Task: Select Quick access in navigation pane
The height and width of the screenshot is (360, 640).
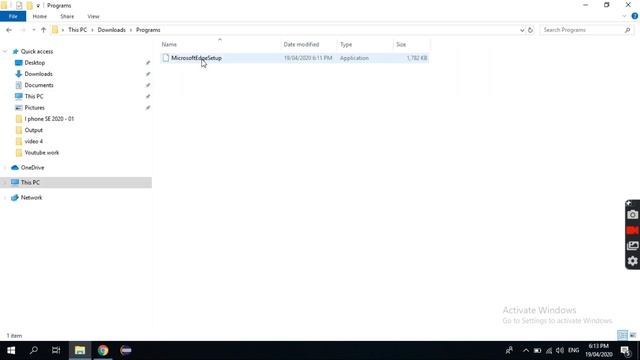Action: coord(37,51)
